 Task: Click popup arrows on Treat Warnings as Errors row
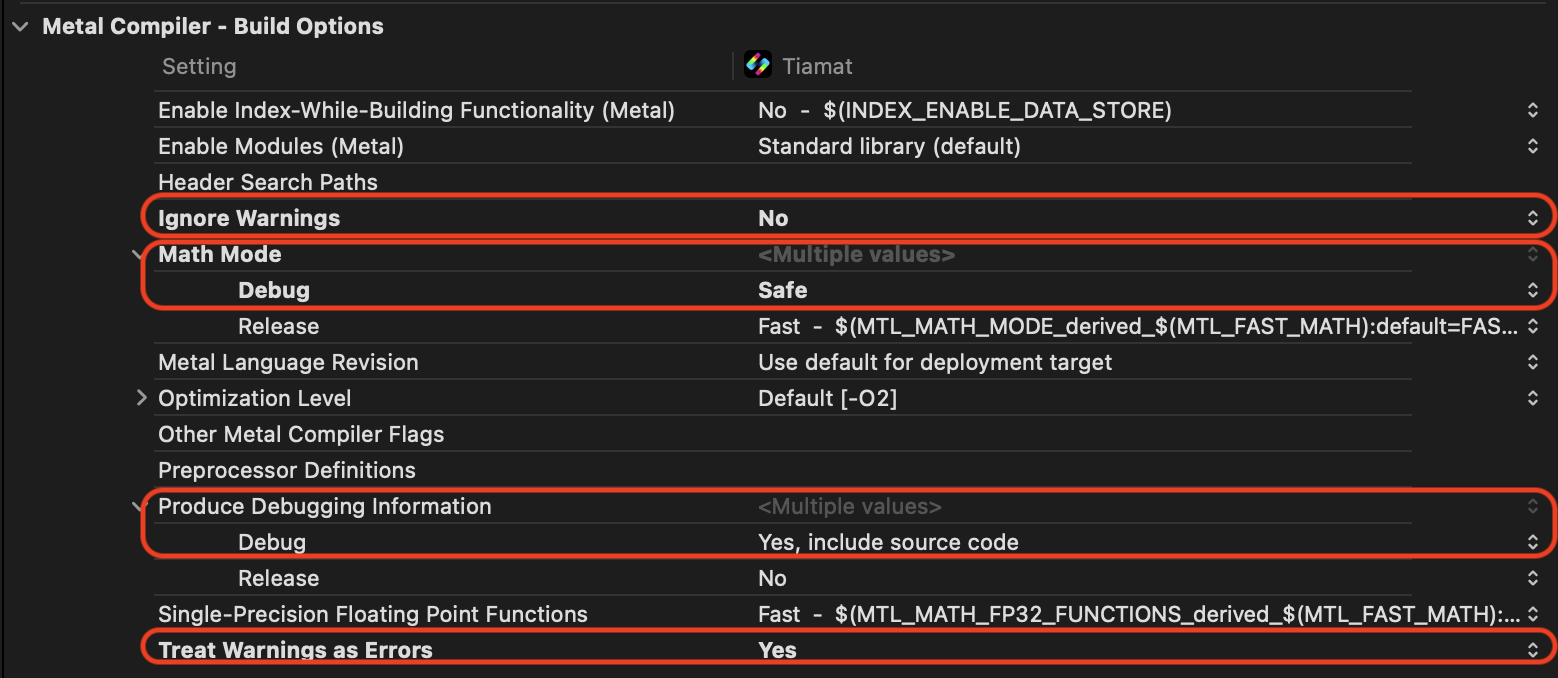1532,650
